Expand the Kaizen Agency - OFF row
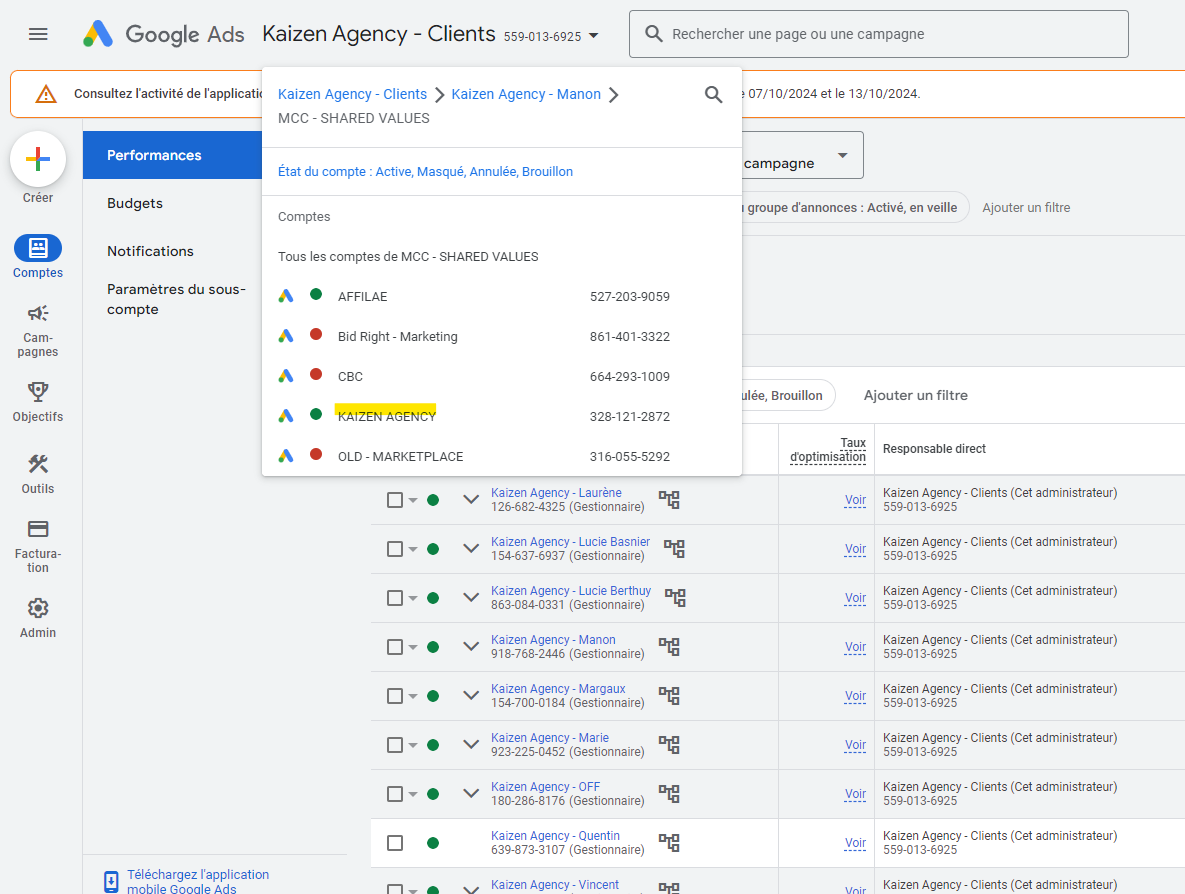Screen dimensions: 1185x894 tap(471, 793)
